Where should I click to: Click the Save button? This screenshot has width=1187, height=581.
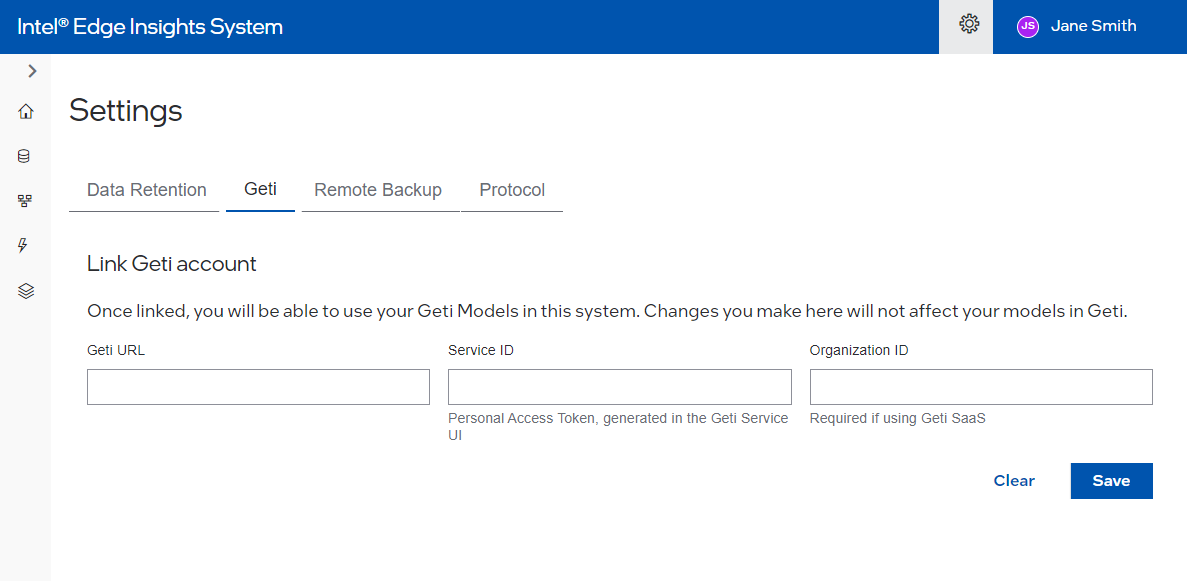[1111, 481]
